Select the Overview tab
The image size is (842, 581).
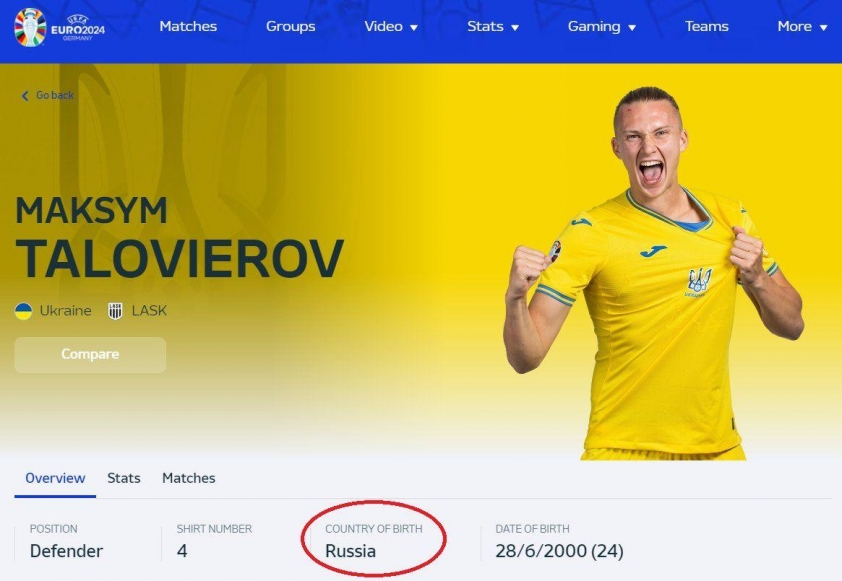tap(55, 478)
